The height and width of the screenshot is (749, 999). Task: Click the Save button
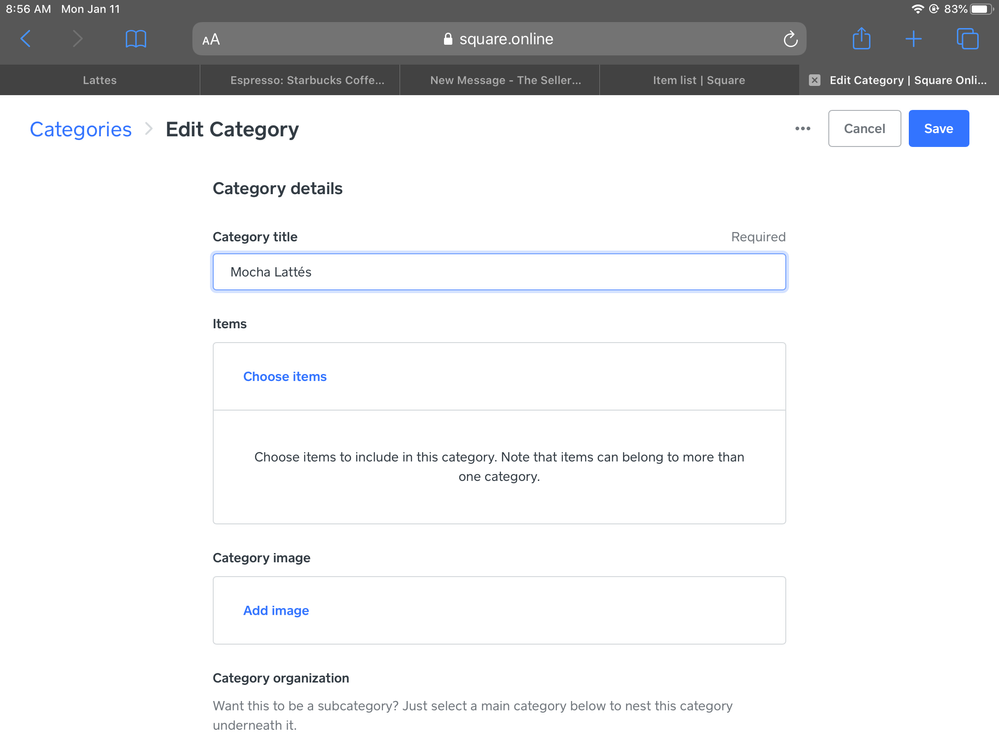[x=938, y=129]
